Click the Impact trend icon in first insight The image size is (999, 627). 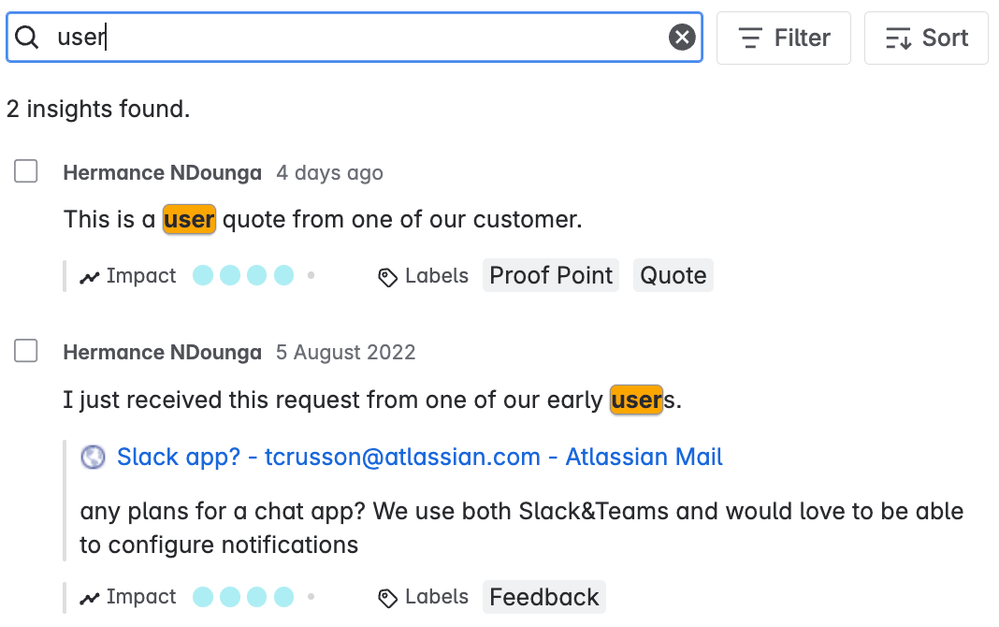pyautogui.click(x=89, y=277)
